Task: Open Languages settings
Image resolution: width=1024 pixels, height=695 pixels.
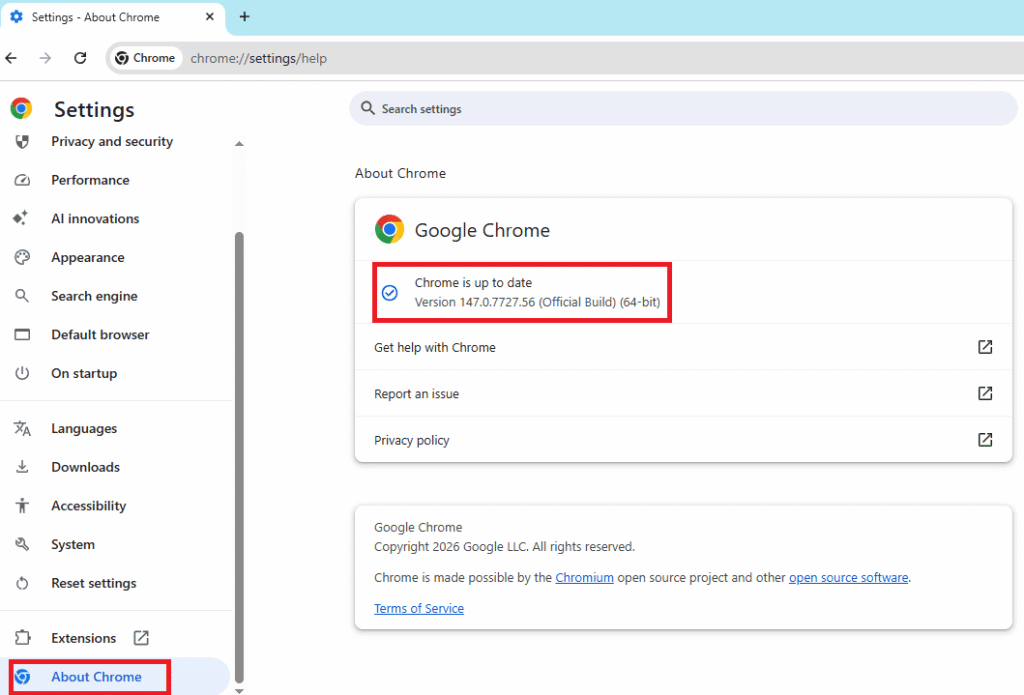Action: click(x=84, y=428)
